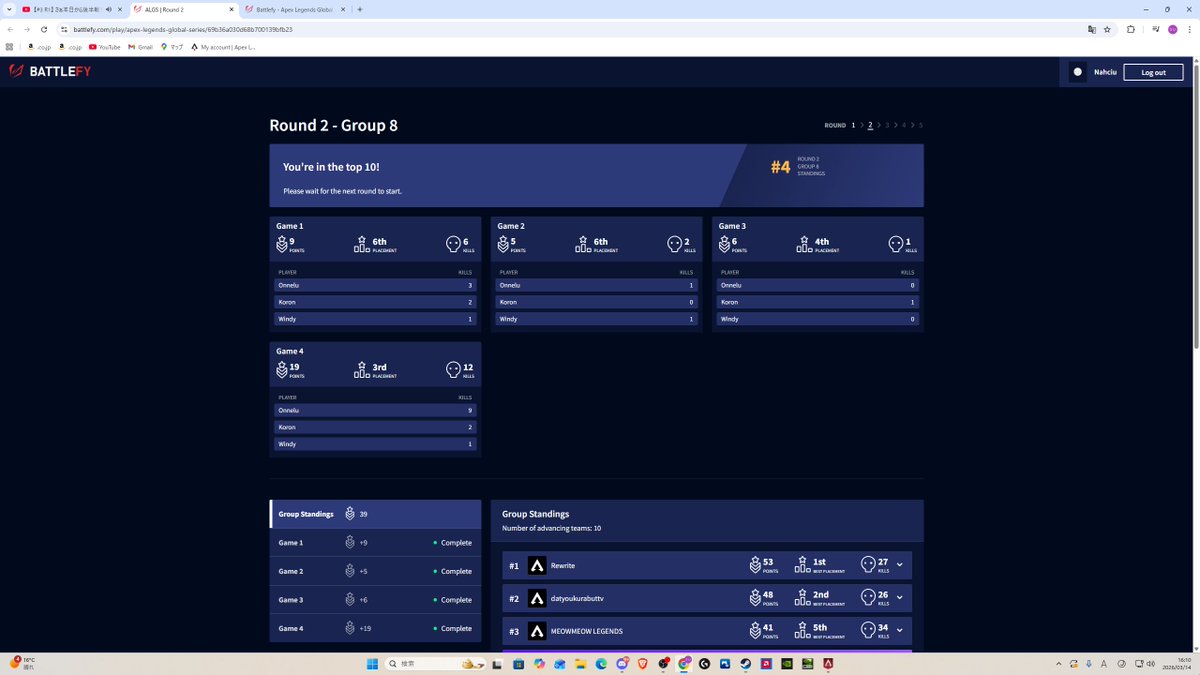Select Game 2 in the sidebar list
Image resolution: width=1200 pixels, height=675 pixels.
[x=375, y=571]
